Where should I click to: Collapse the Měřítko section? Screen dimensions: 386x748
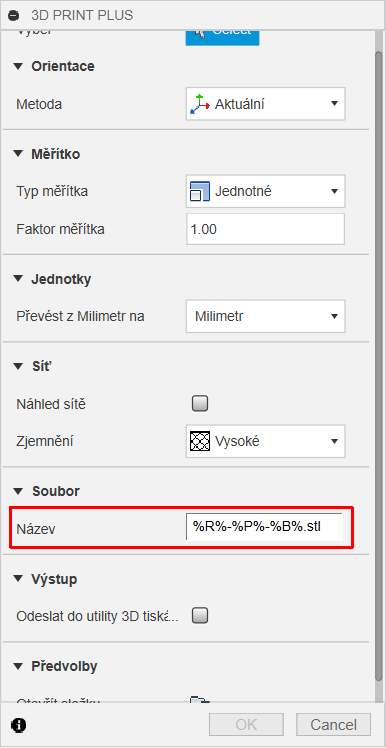(x=18, y=154)
